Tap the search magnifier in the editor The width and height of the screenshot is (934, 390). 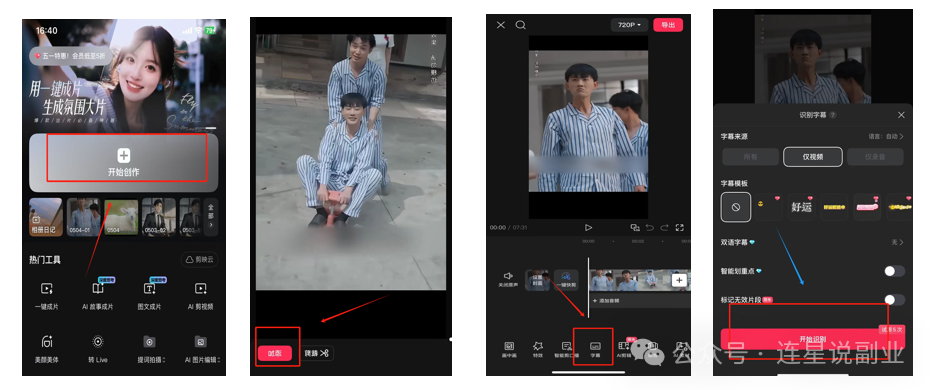point(521,24)
